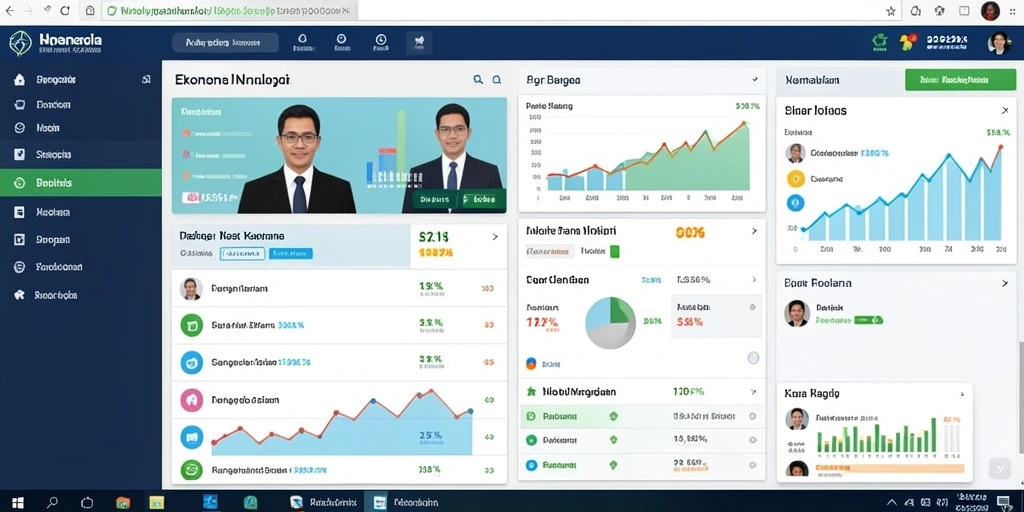Screen dimensions: 1024x512
Task: Click the green star icon in the middle panel
Action: pos(531,392)
